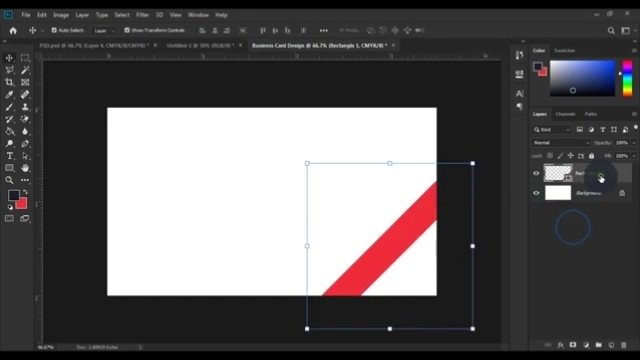Image resolution: width=640 pixels, height=360 pixels.
Task: Expand the Opacity value dropdown arrow
Action: (x=634, y=143)
